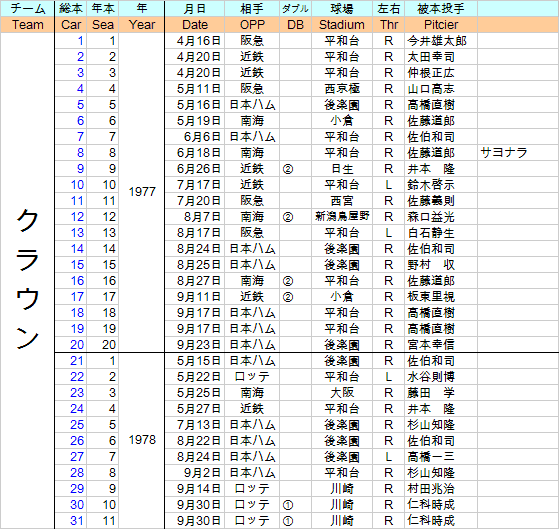
Task: Click the Pitcier column header
Action: [x=441, y=25]
